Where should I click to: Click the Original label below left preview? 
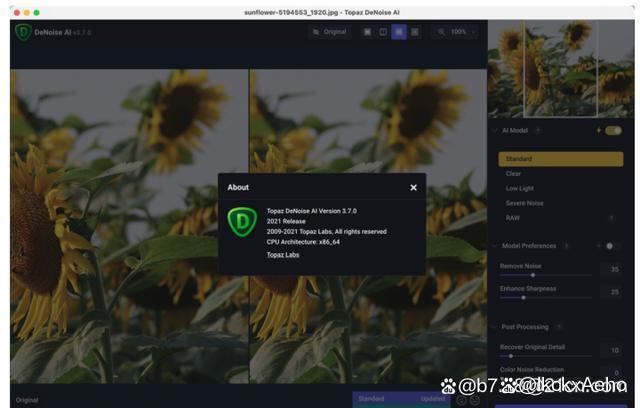27,400
